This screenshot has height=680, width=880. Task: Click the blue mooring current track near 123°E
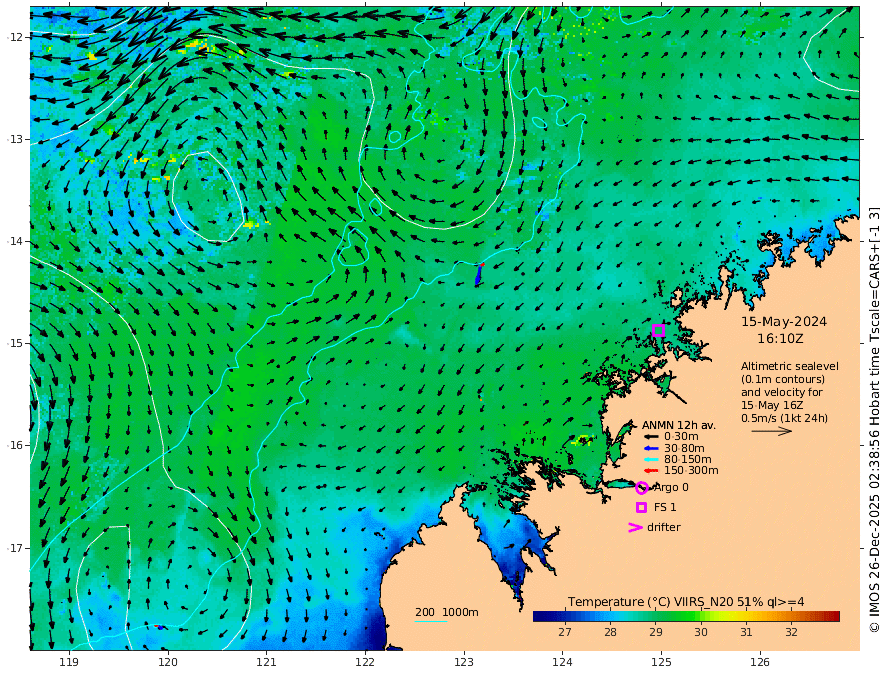pos(479,274)
